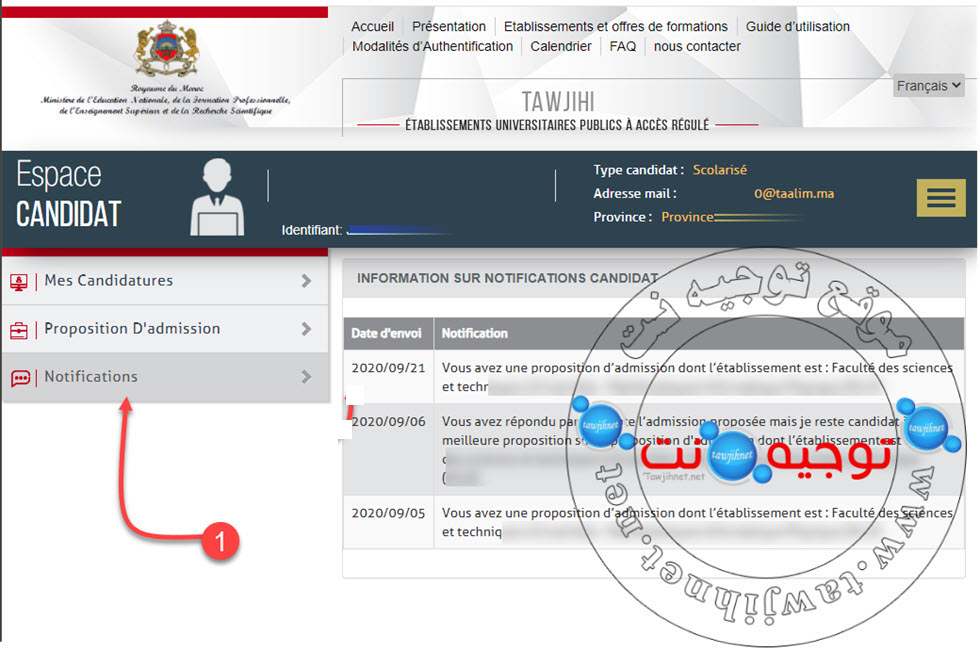Select Proposition D'admission sidebar item
The height and width of the screenshot is (653, 980).
coord(166,329)
